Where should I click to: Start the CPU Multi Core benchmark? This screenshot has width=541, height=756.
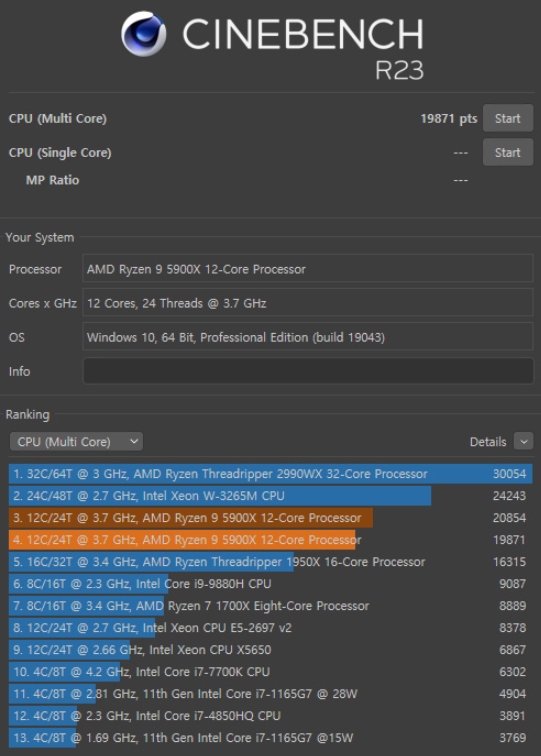(x=508, y=118)
